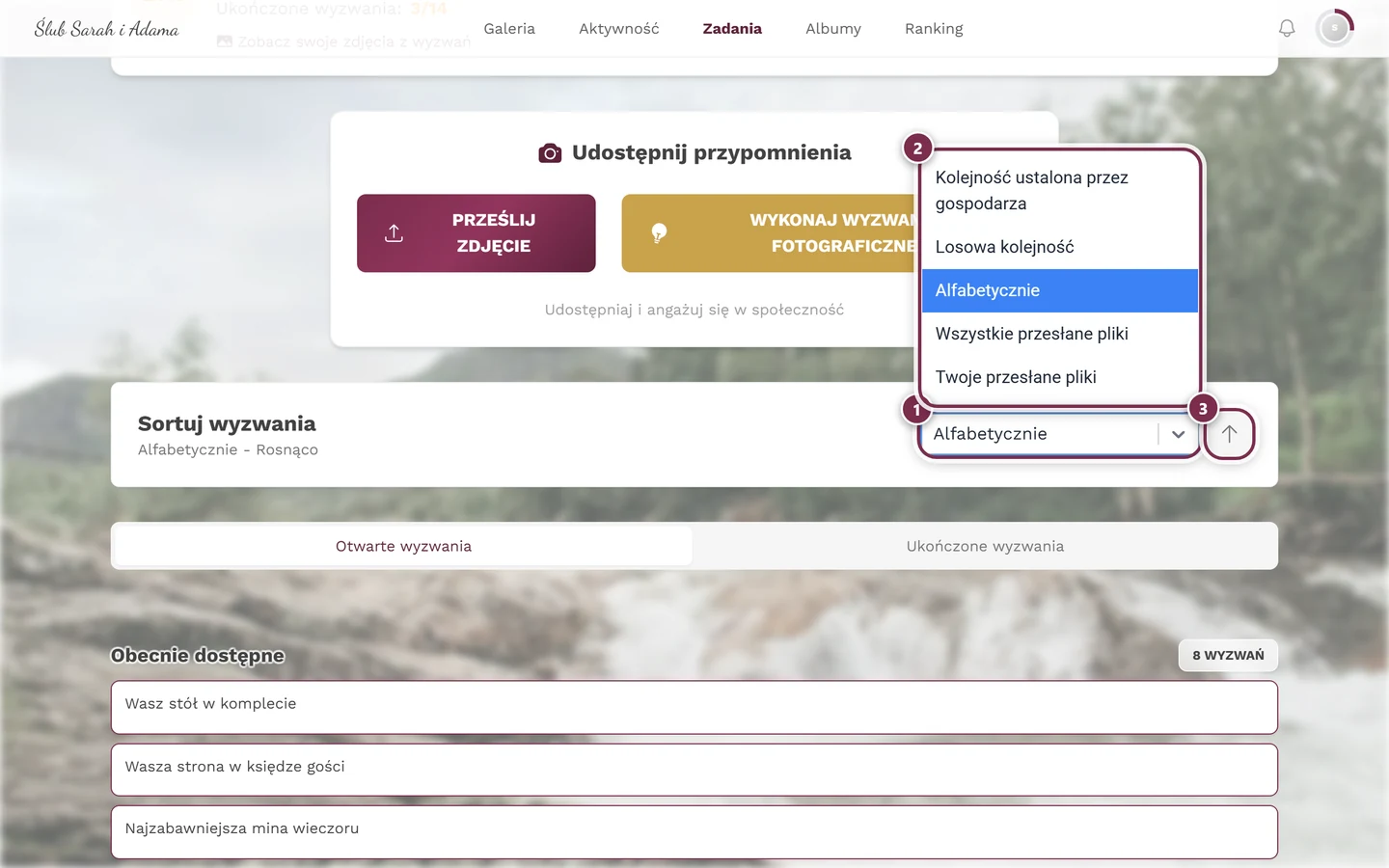The width and height of the screenshot is (1389, 868).
Task: Choose Kolejność ustalona przez gospodarza option
Action: tap(1059, 190)
